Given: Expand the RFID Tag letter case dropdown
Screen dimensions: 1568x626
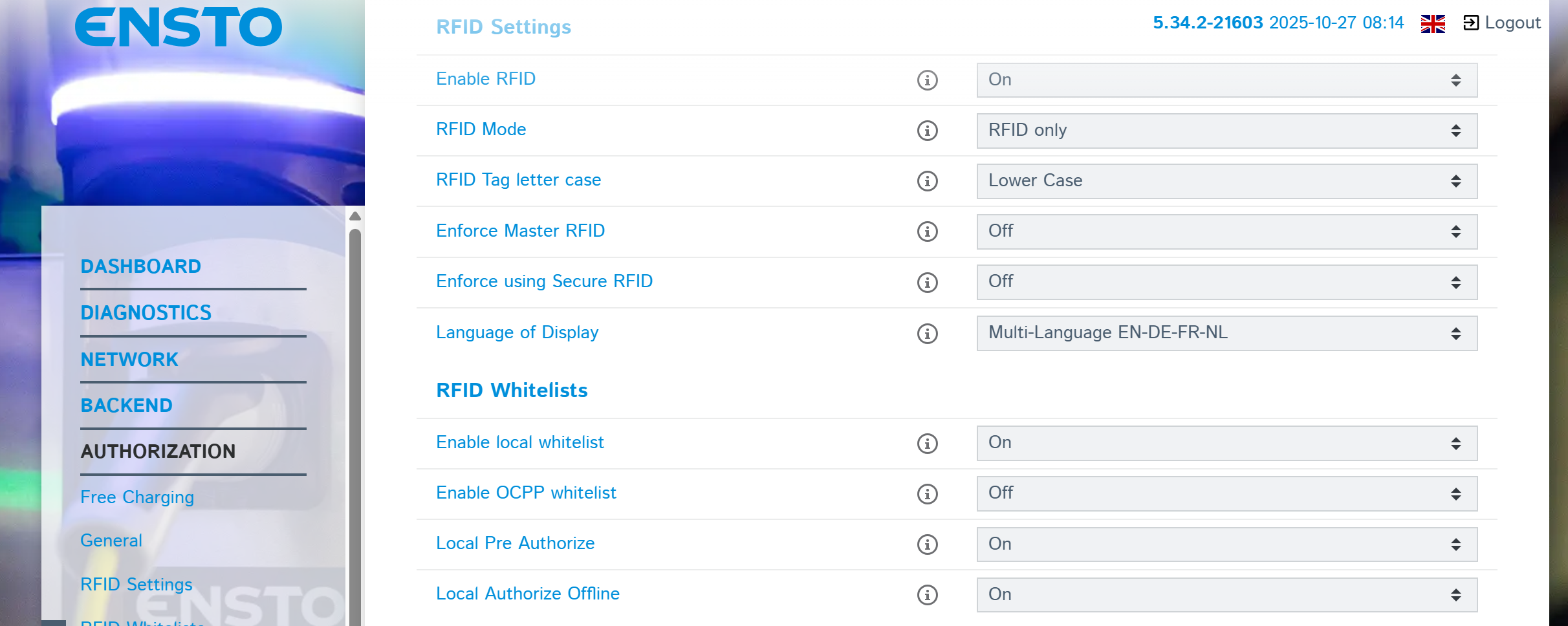Looking at the screenshot, I should tap(1226, 181).
